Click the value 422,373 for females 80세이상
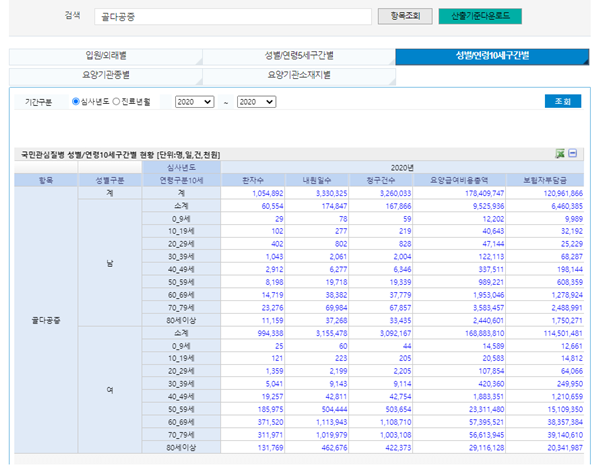 (398, 448)
